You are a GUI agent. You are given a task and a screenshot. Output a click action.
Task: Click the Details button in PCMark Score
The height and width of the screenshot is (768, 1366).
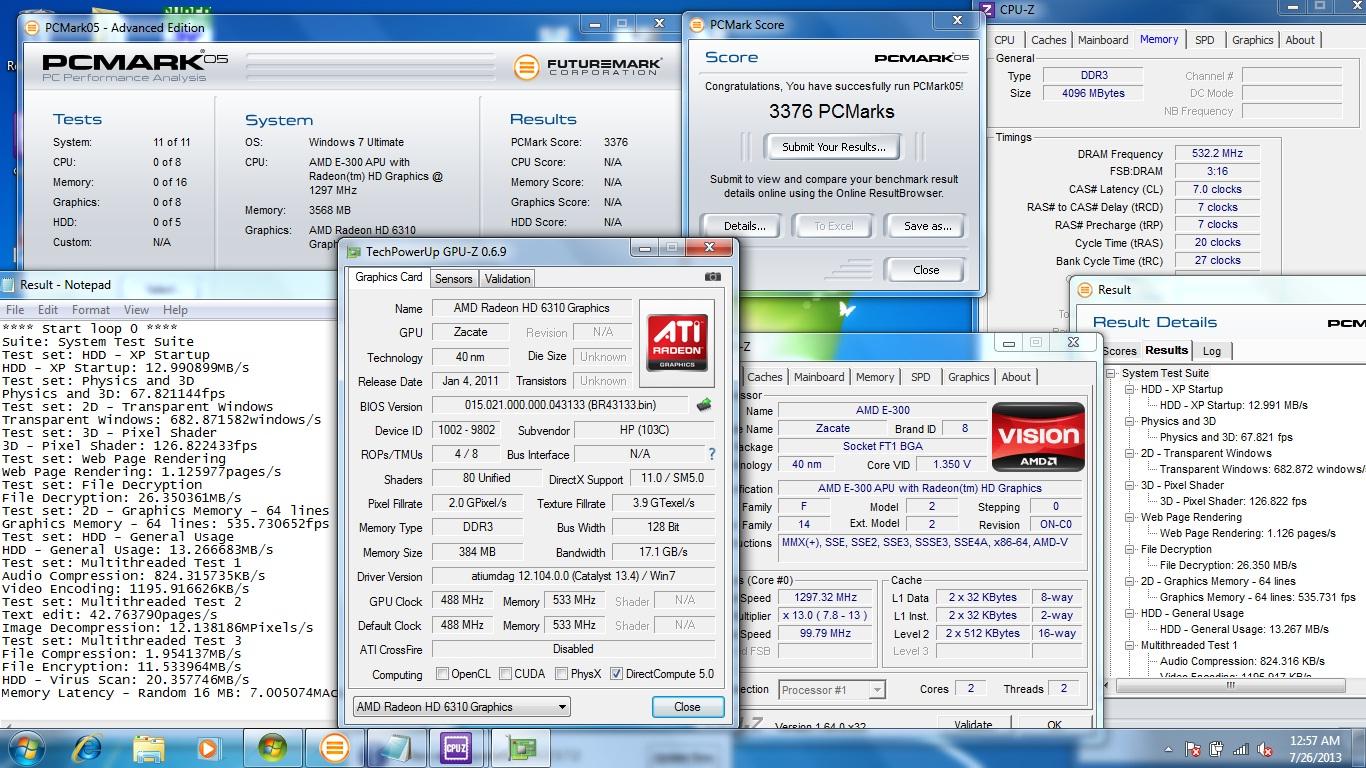(744, 226)
